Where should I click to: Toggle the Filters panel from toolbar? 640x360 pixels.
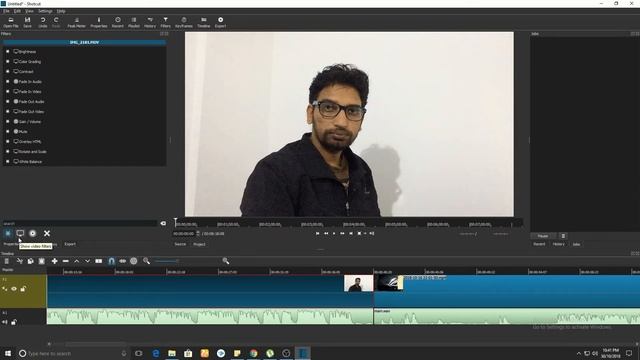point(165,22)
